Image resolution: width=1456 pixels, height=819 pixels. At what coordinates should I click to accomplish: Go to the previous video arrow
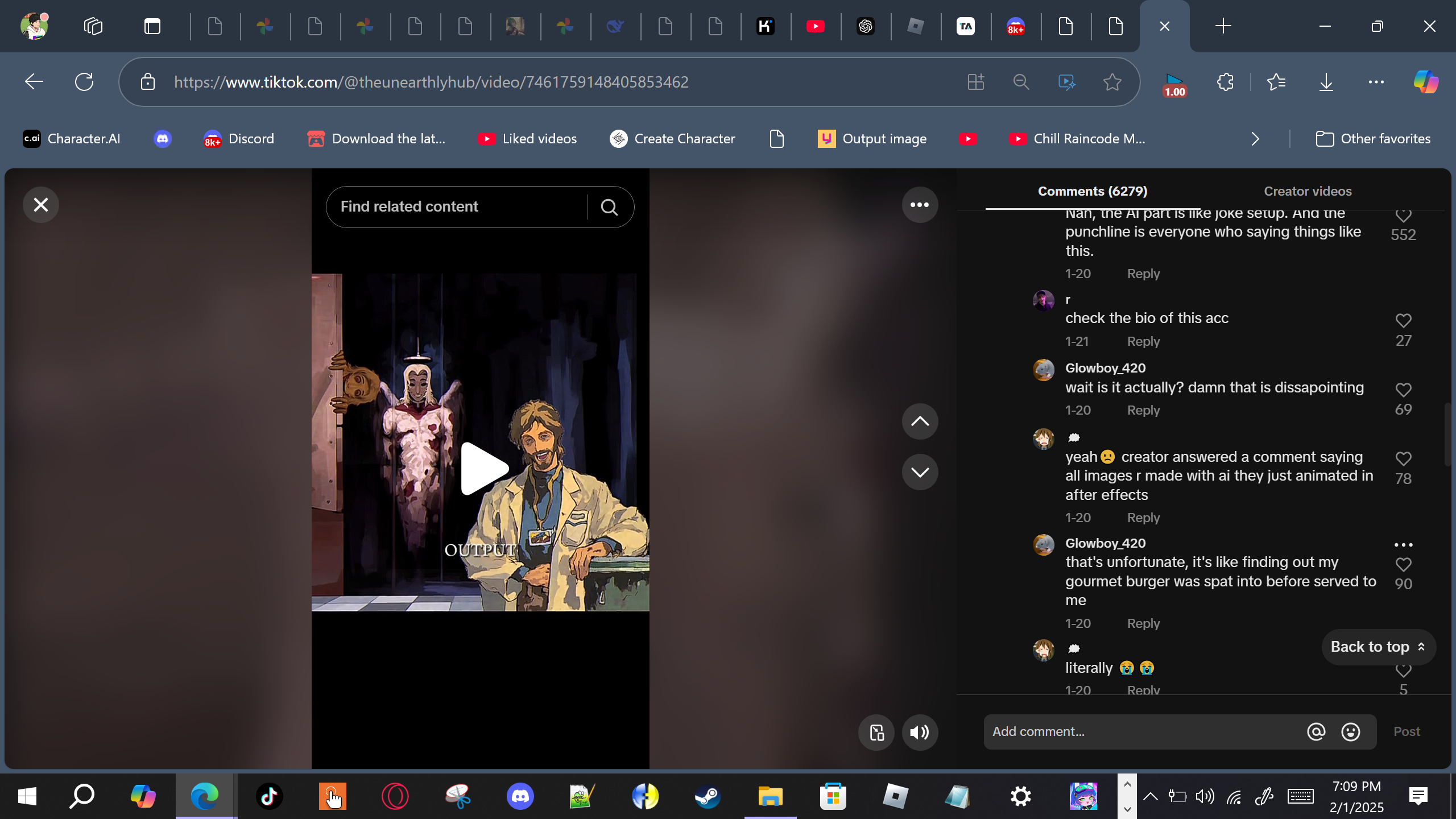(920, 421)
